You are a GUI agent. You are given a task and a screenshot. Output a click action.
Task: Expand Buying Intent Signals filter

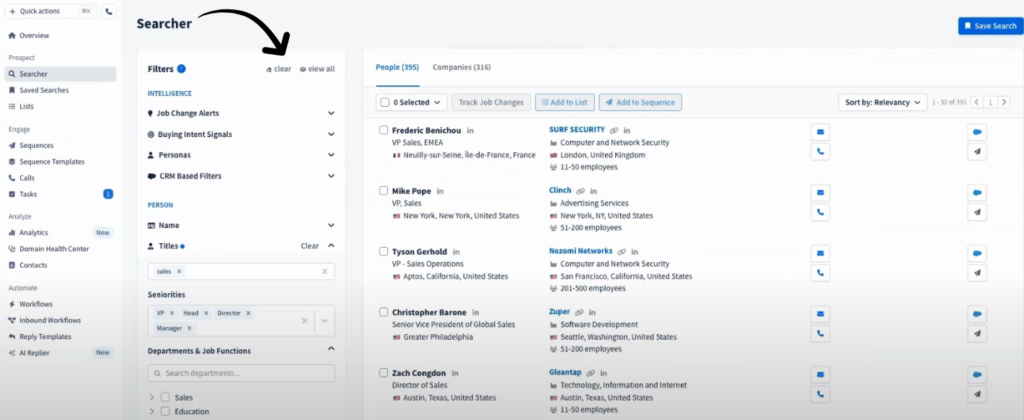331,134
